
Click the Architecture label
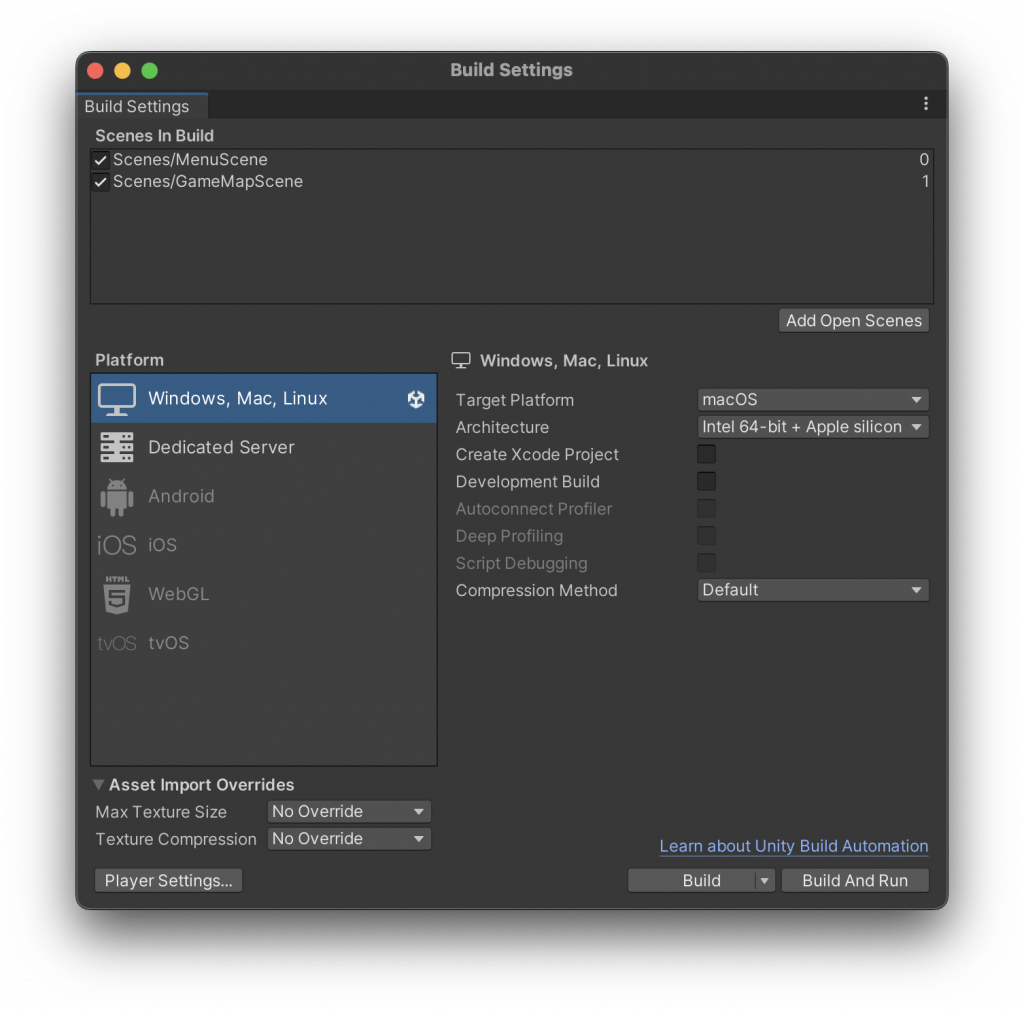(x=502, y=428)
